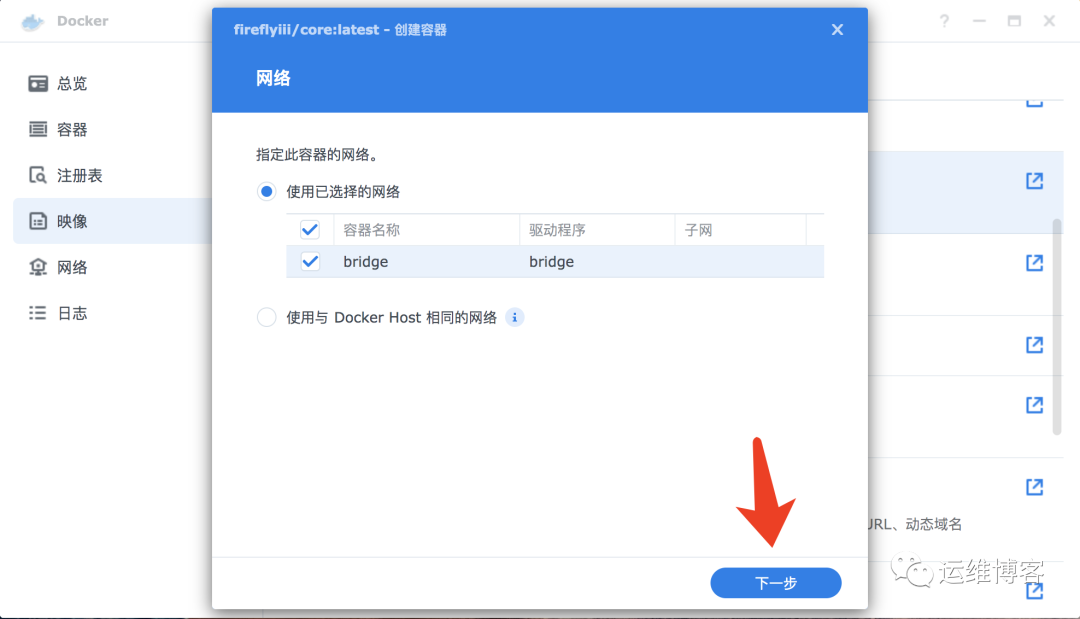Screen dimensions: 1080x619
Task: Select 使用已选择的网络 radio option
Action: (x=267, y=191)
